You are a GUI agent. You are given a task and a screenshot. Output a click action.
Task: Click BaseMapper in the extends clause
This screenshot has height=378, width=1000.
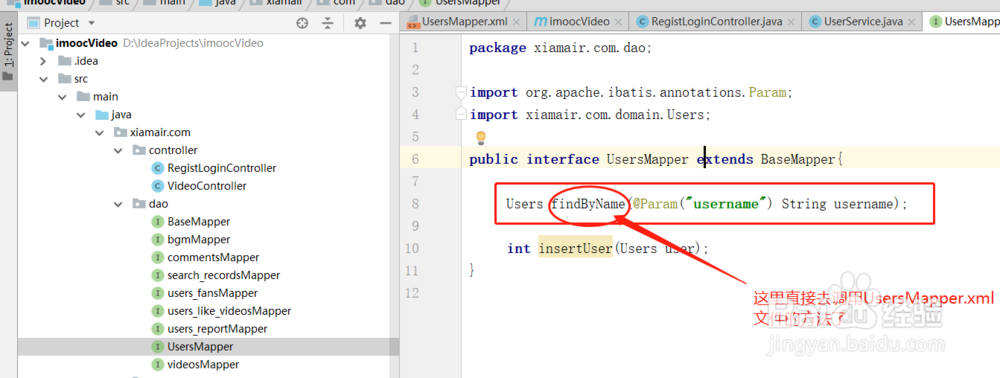798,159
